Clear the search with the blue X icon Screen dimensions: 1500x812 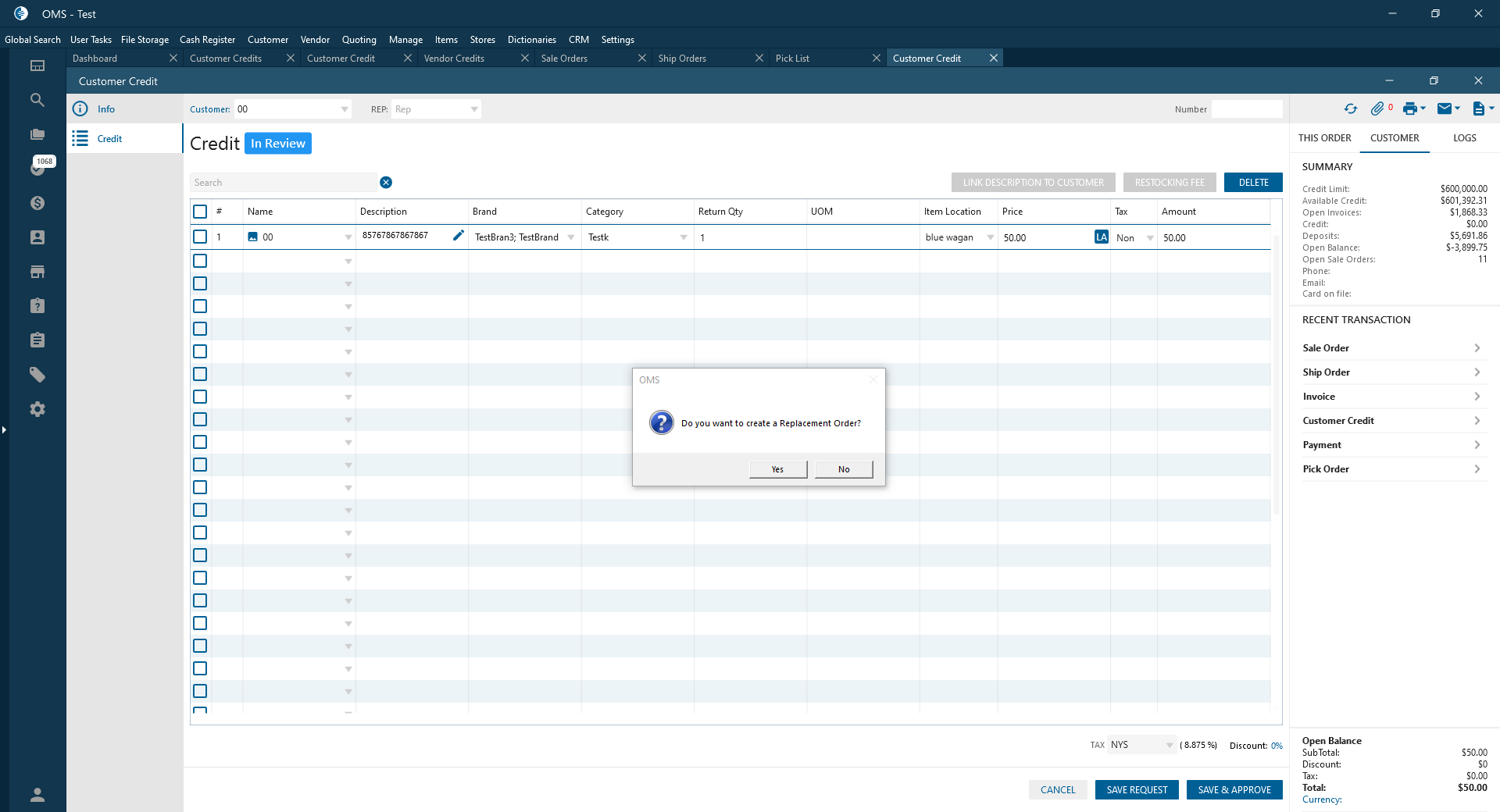[x=386, y=182]
